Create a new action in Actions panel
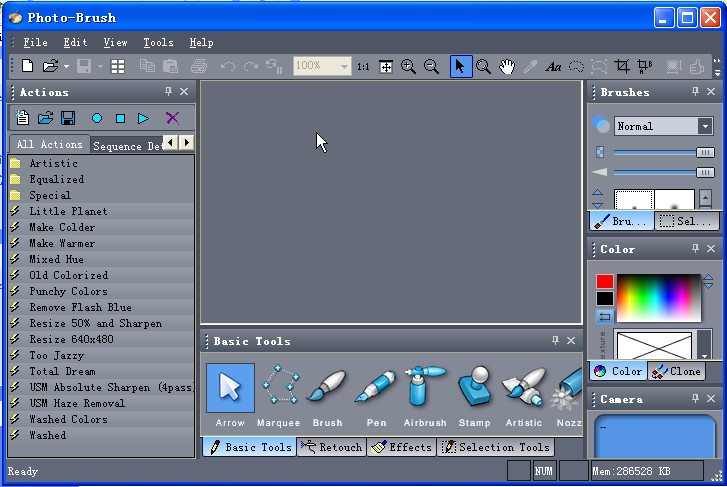The width and height of the screenshot is (727, 487). [22, 118]
